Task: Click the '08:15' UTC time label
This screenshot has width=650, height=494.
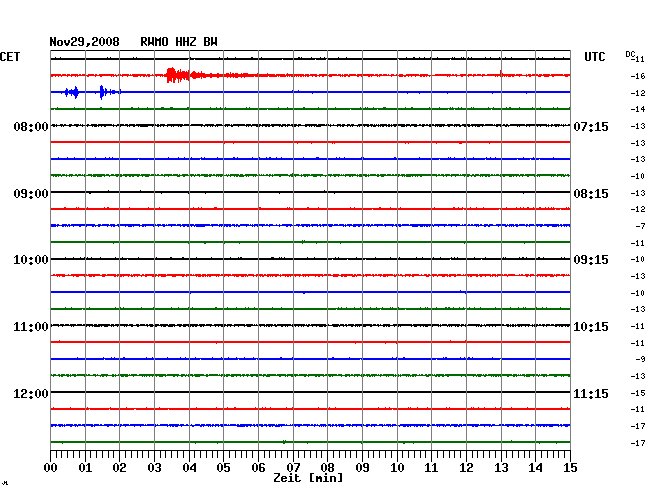Action: (591, 194)
